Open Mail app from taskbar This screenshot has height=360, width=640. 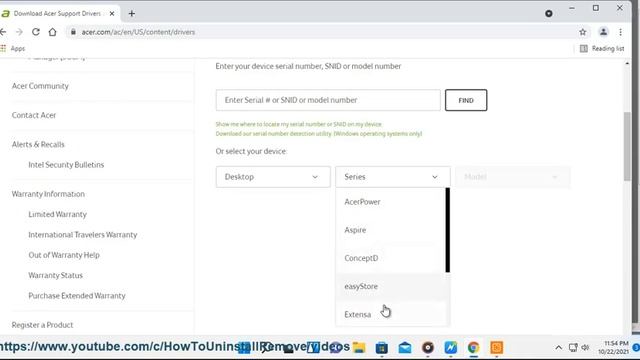pyautogui.click(x=405, y=347)
